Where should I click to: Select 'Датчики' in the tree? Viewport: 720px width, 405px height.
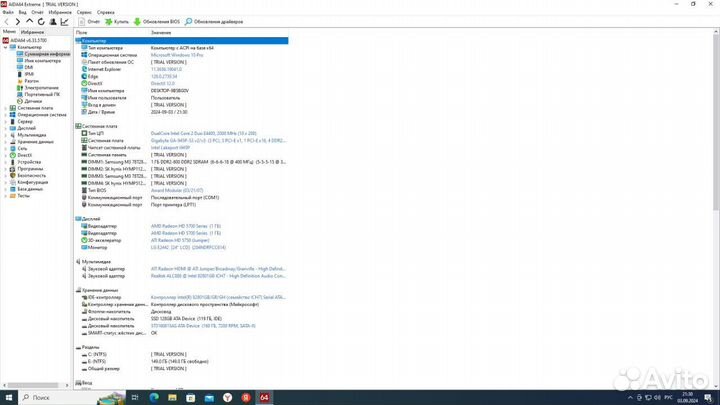click(33, 101)
